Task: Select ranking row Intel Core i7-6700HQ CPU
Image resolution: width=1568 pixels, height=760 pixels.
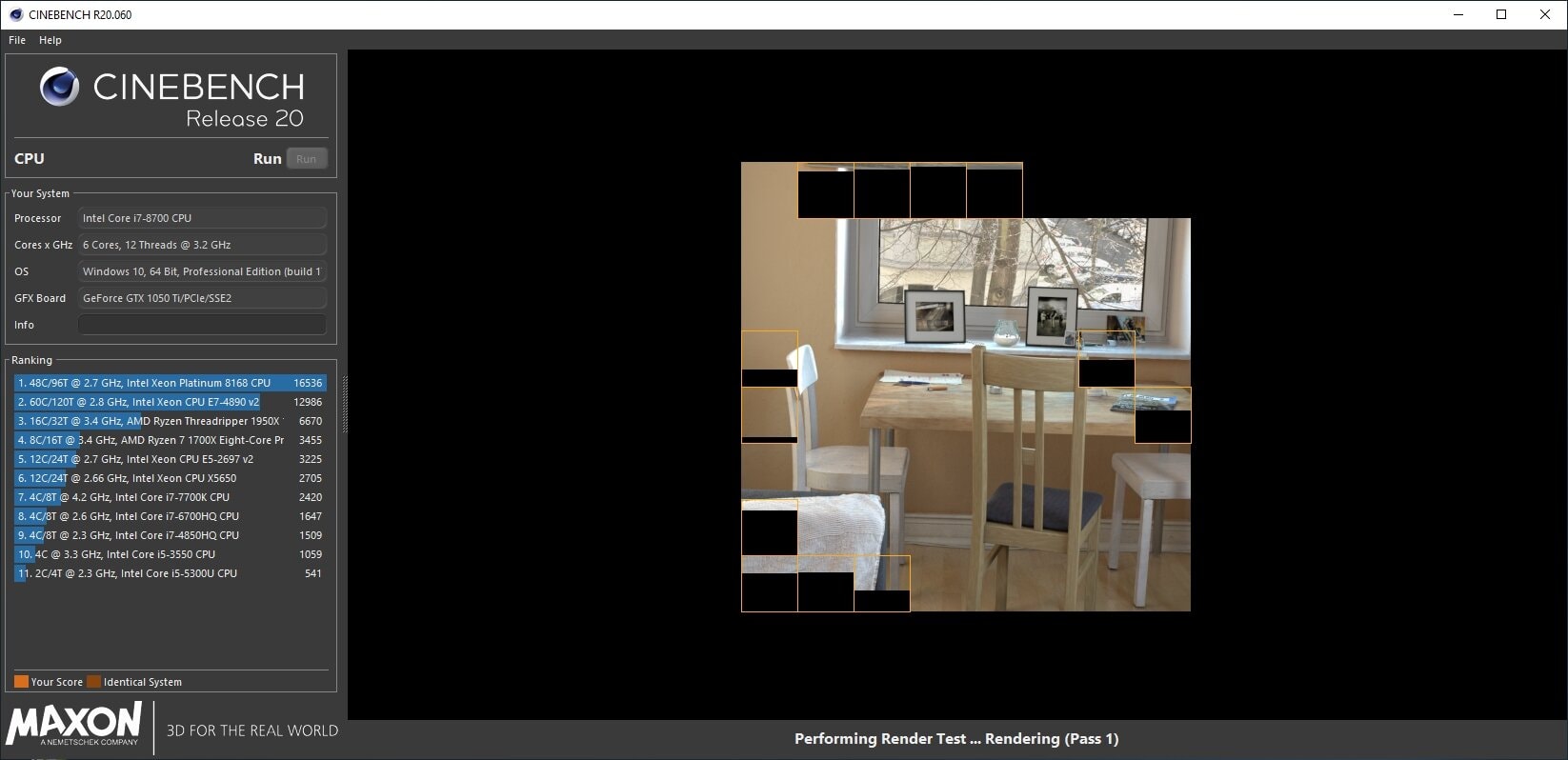Action: (170, 516)
